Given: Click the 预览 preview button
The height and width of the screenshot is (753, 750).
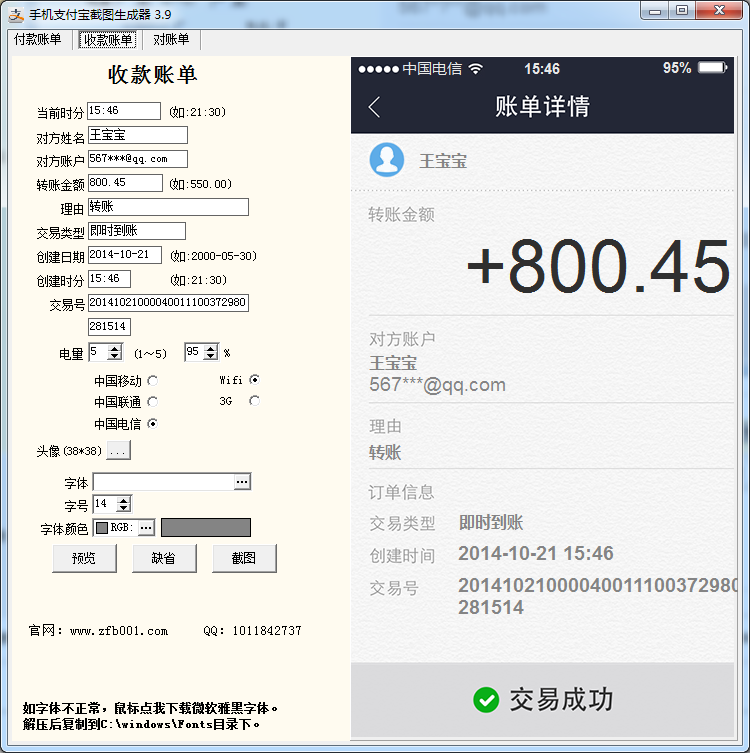Looking at the screenshot, I should (84, 558).
